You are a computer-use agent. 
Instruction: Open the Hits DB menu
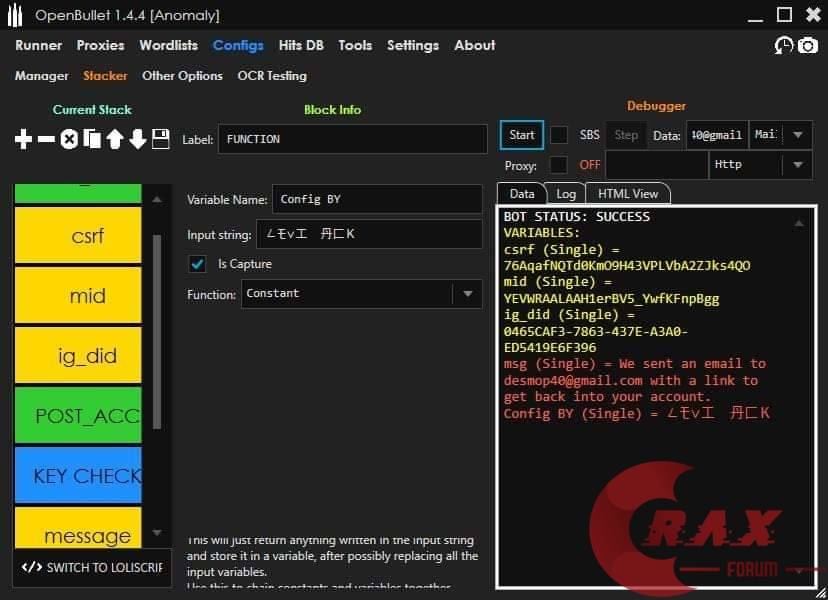(301, 45)
